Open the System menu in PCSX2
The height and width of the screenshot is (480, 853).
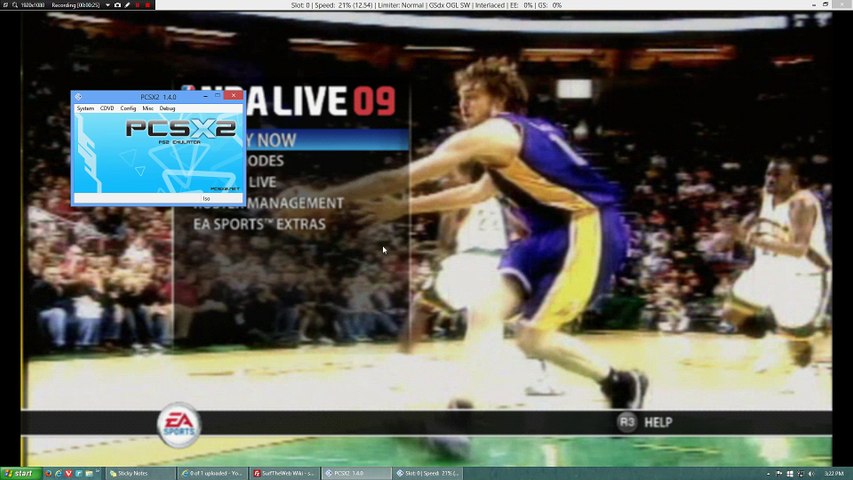click(85, 108)
